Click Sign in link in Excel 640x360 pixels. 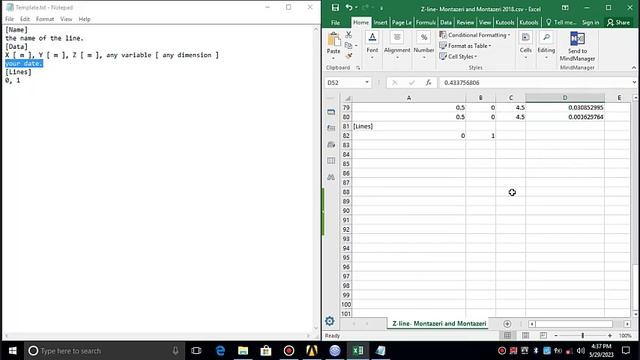[591, 22]
